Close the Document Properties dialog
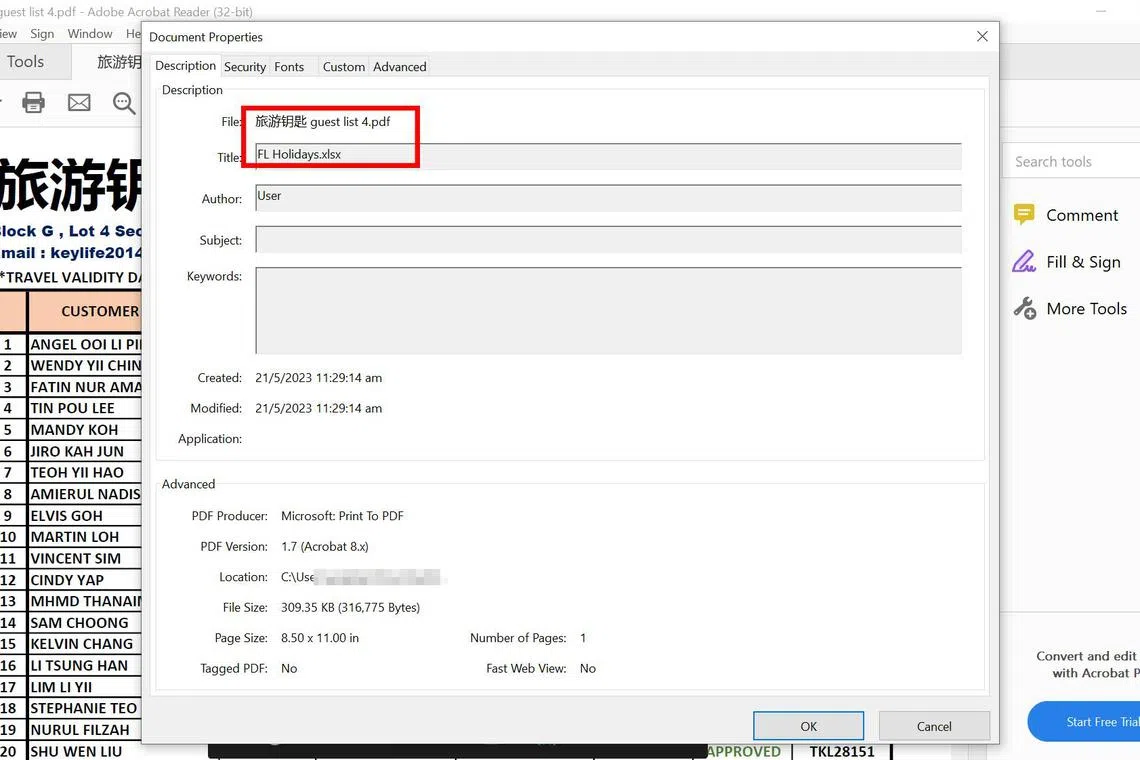Image resolution: width=1140 pixels, height=760 pixels. pos(982,36)
